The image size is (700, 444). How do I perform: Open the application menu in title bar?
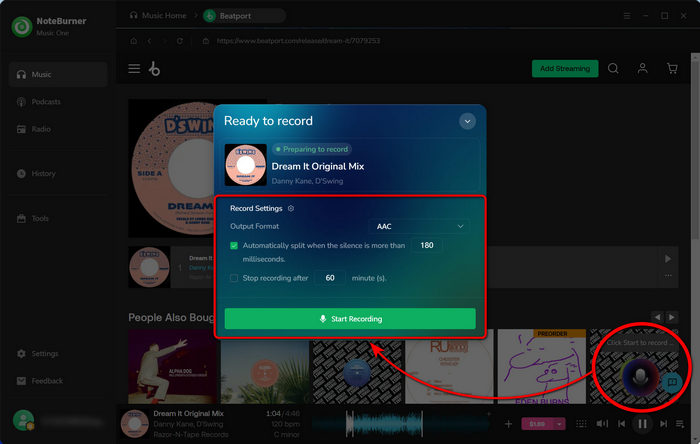pos(627,16)
